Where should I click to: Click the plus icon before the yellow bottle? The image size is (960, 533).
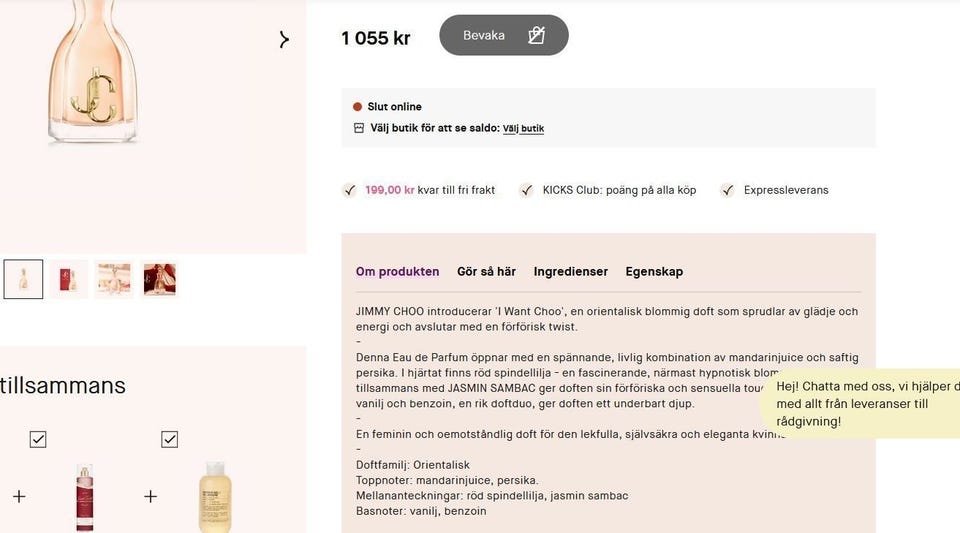(150, 496)
